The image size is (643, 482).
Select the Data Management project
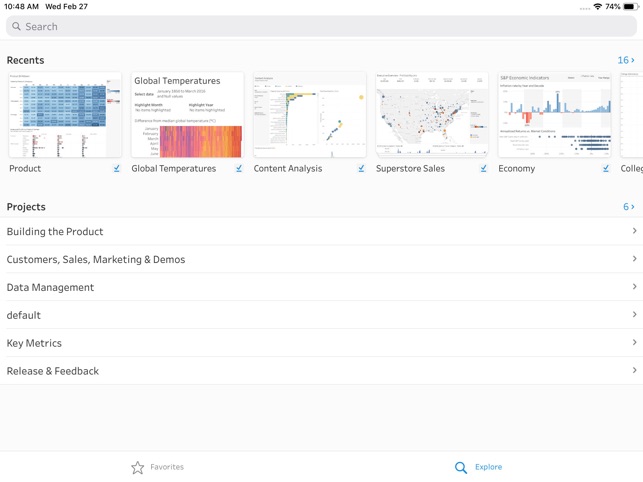tap(322, 287)
